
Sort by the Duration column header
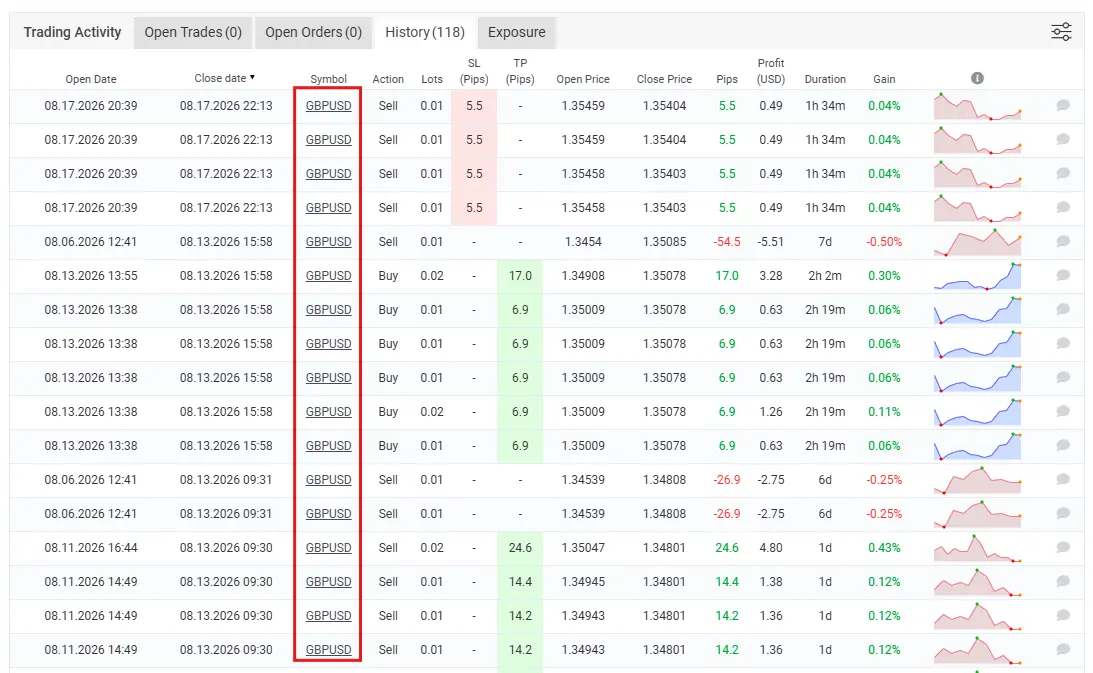coord(825,79)
